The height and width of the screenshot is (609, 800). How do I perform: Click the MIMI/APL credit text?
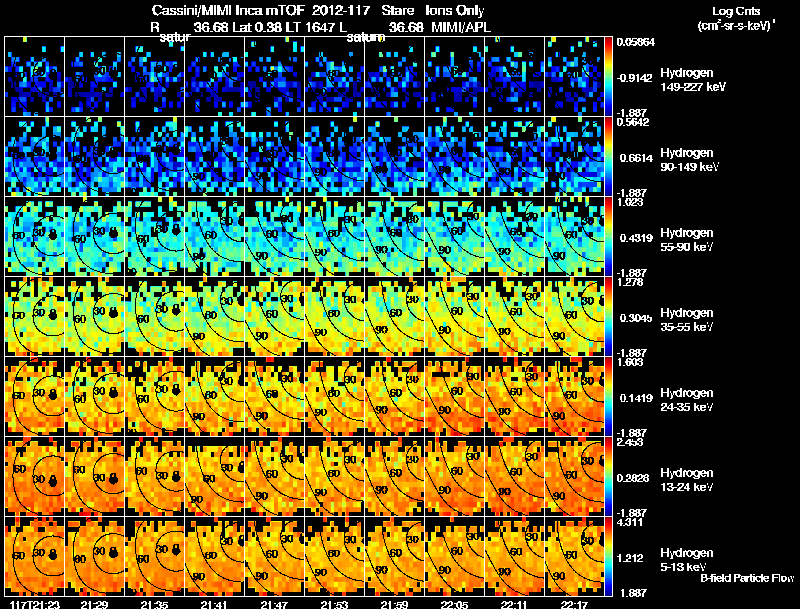(x=461, y=27)
